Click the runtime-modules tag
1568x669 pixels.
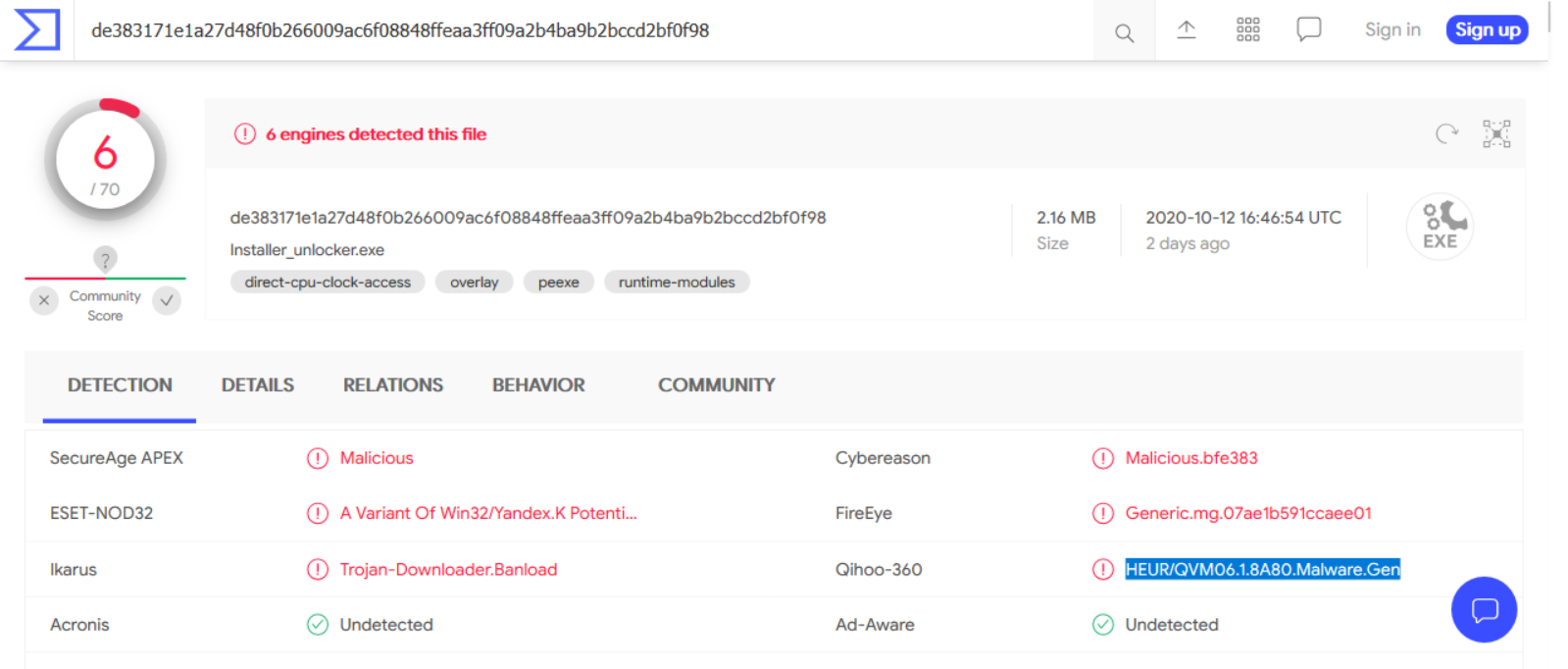pos(677,283)
